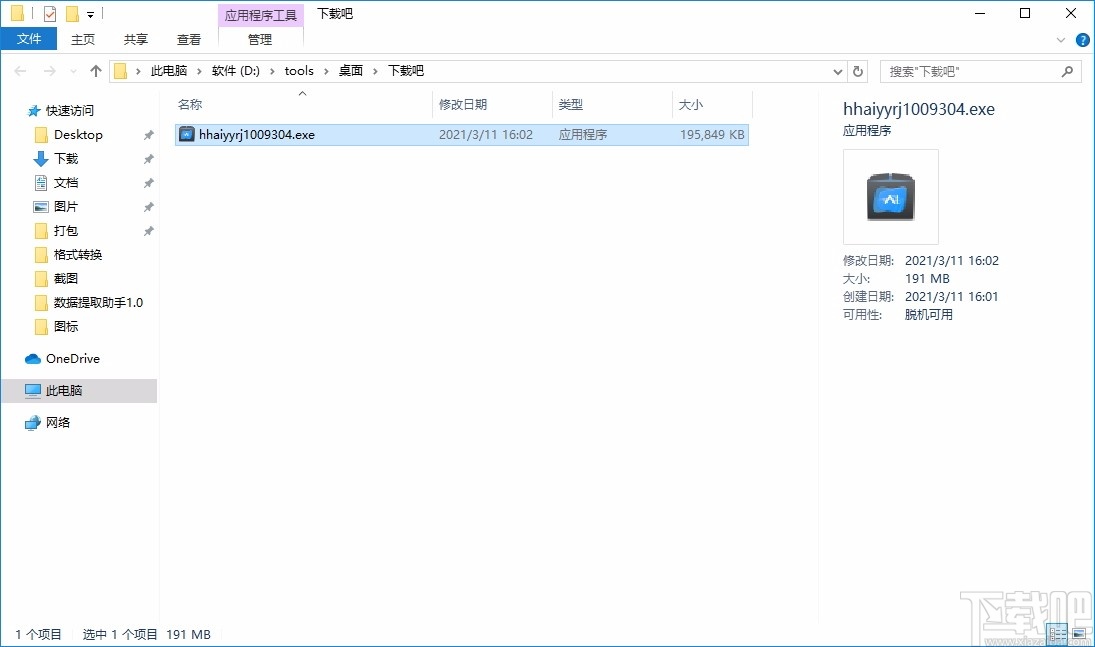Open the 管理 application tools tab
Viewport: 1095px width, 647px height.
(260, 40)
